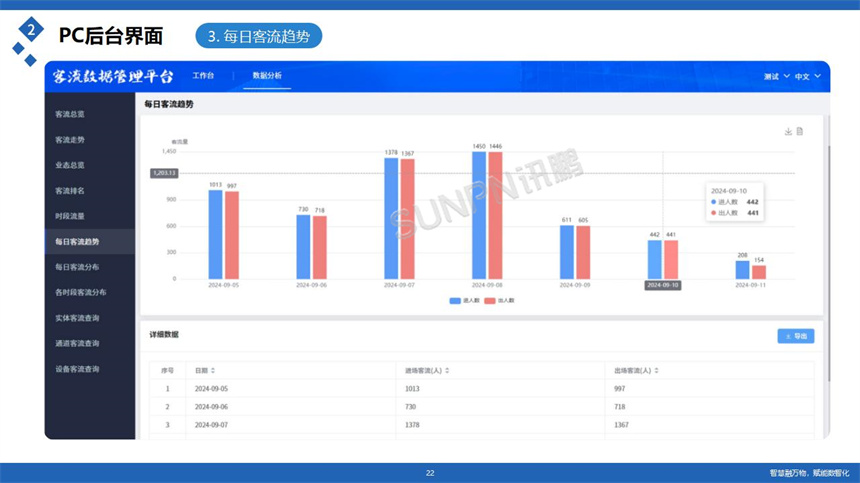
Task: Switch to the 数据分析 tab
Action: click(x=267, y=76)
